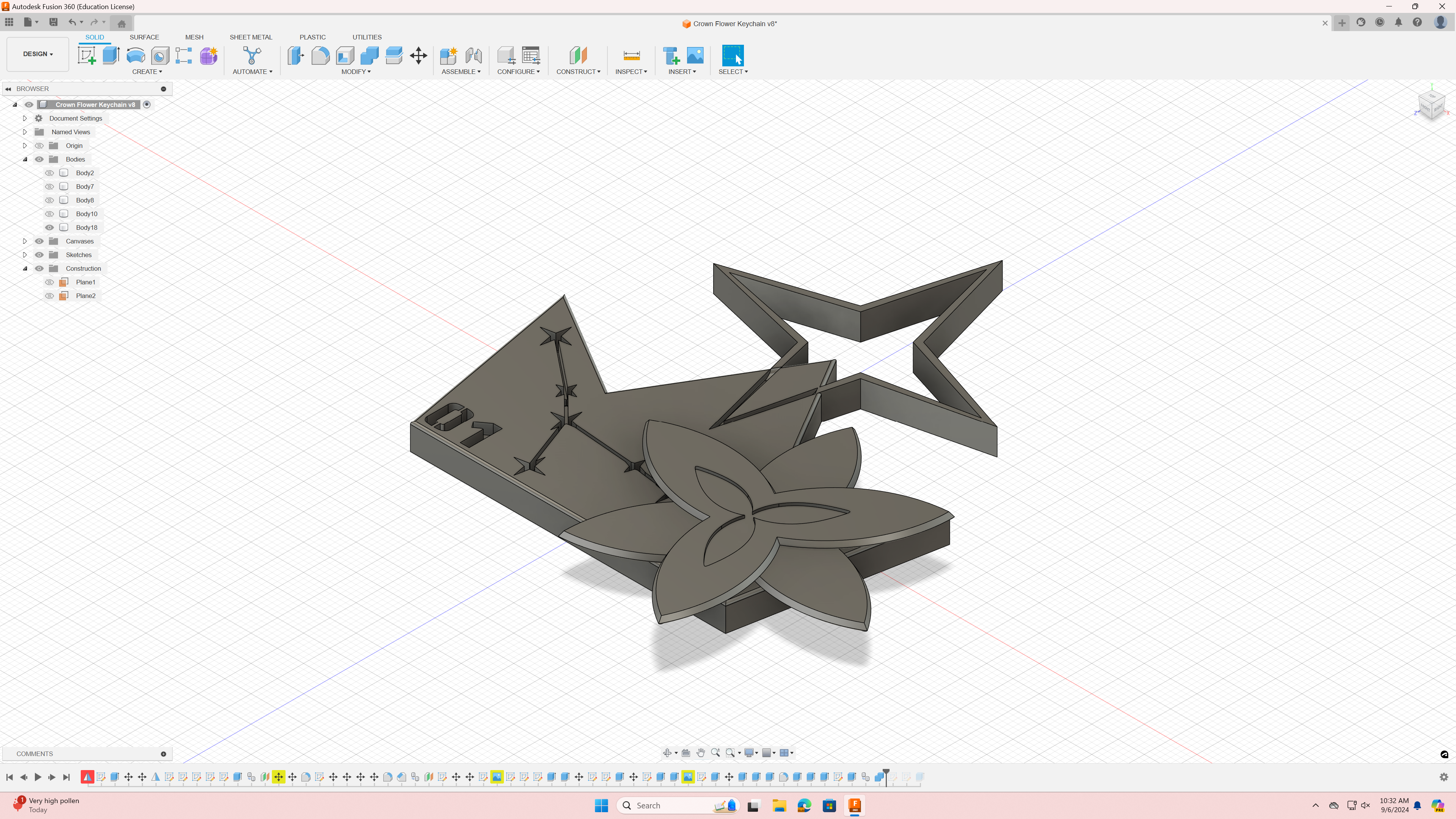
Task: Click the Fillet tool in Modify
Action: click(320, 55)
